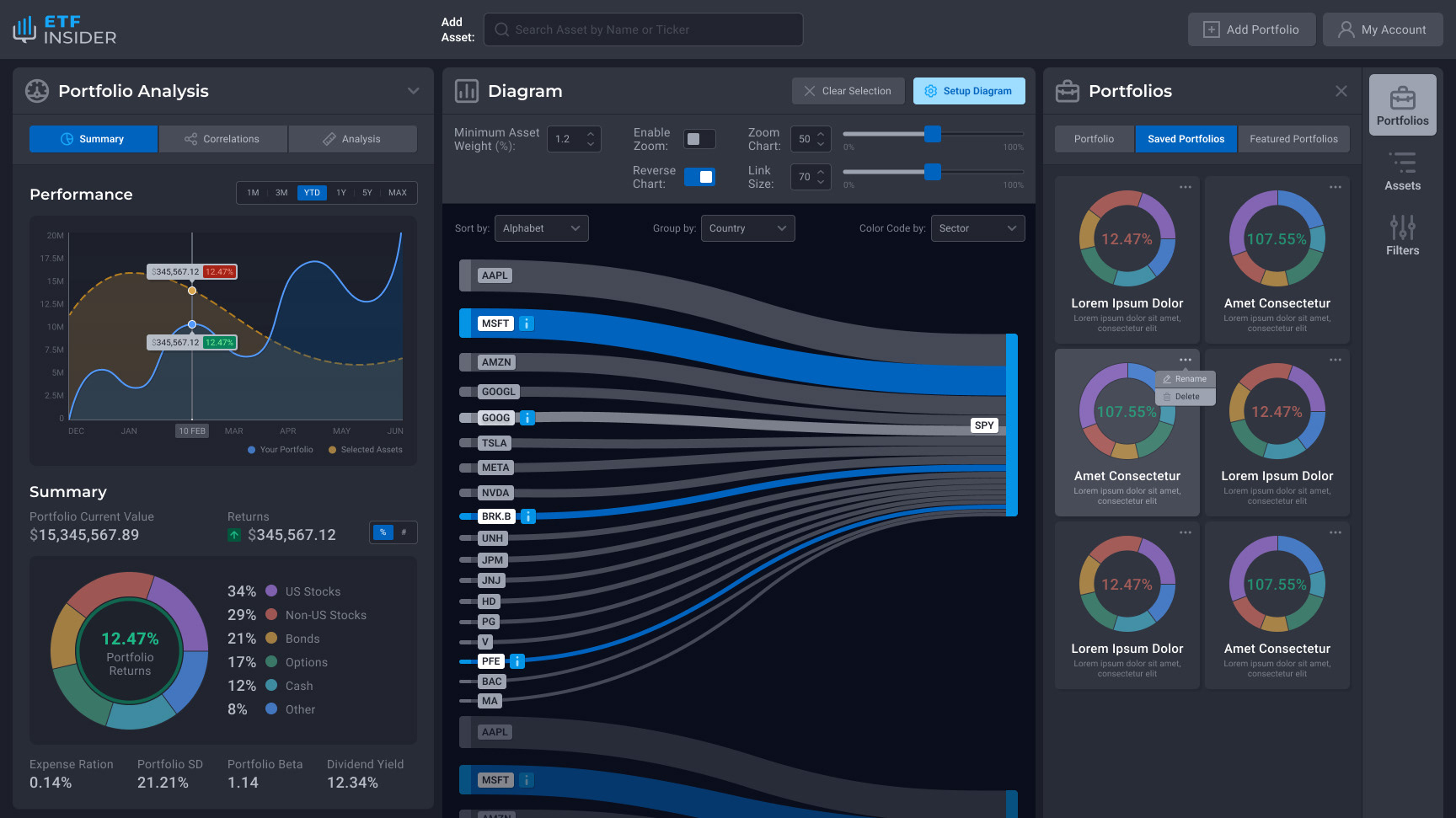This screenshot has height=818, width=1456.
Task: Open Color Code by Sector dropdown
Action: [977, 228]
